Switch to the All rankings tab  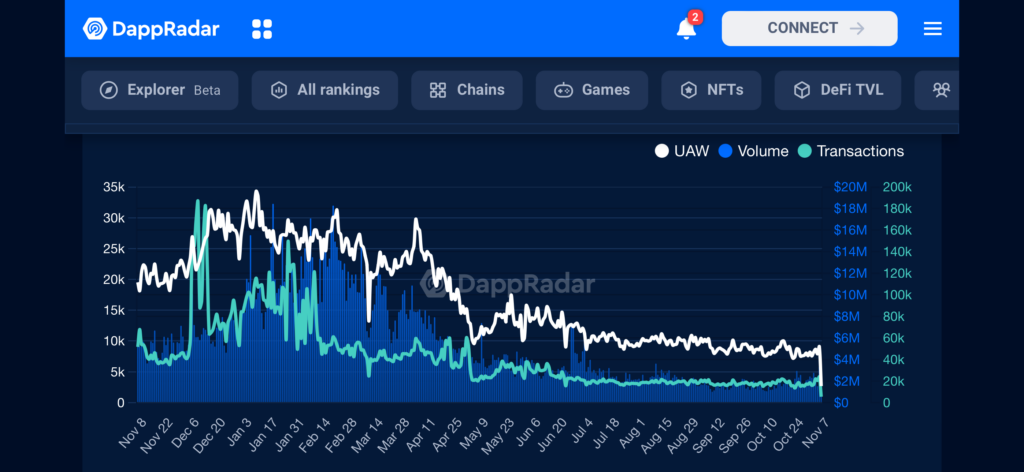(x=324, y=90)
